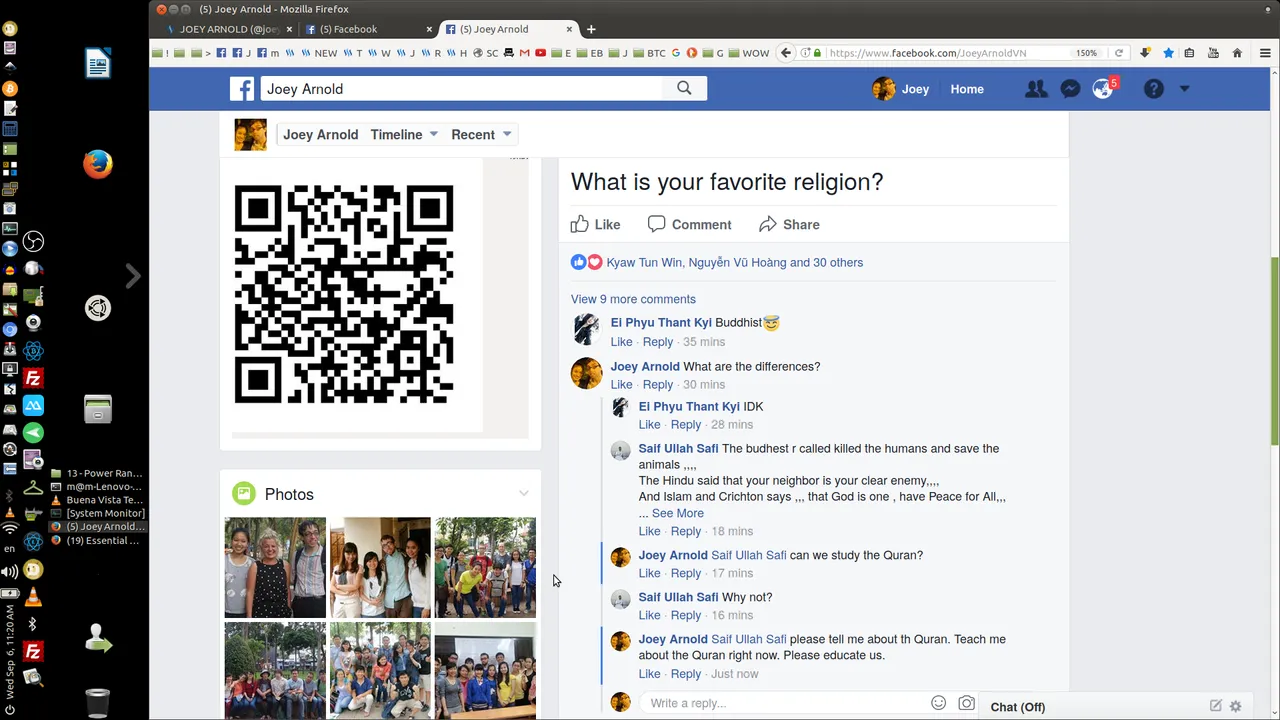Open the account menu dropdown arrow
This screenshot has height=720, width=1280.
1184,89
